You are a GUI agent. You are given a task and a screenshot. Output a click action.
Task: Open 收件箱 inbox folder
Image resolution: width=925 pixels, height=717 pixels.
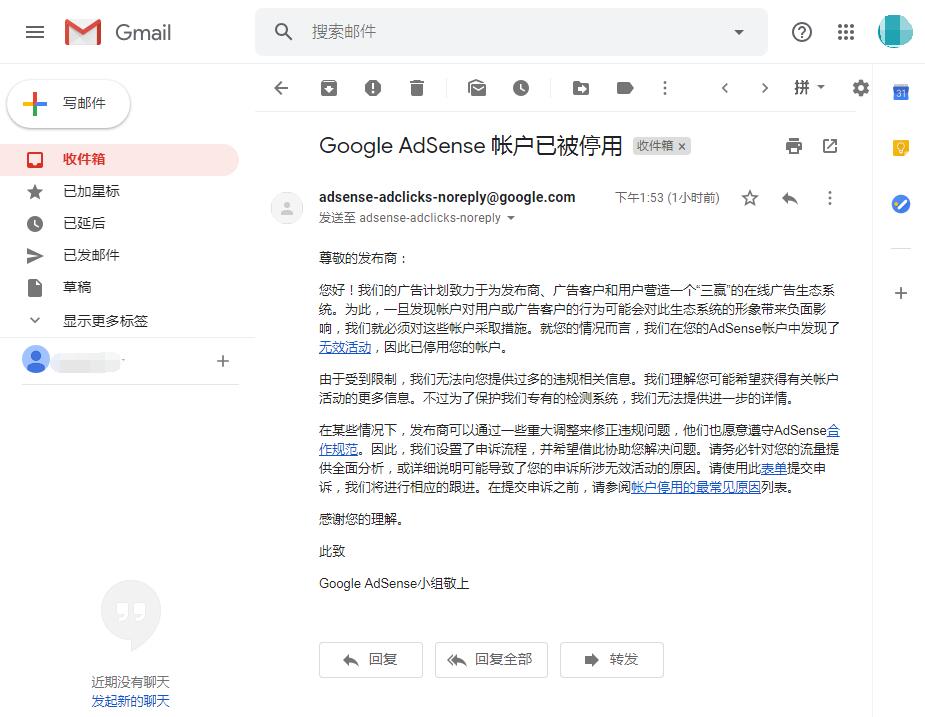coord(119,159)
